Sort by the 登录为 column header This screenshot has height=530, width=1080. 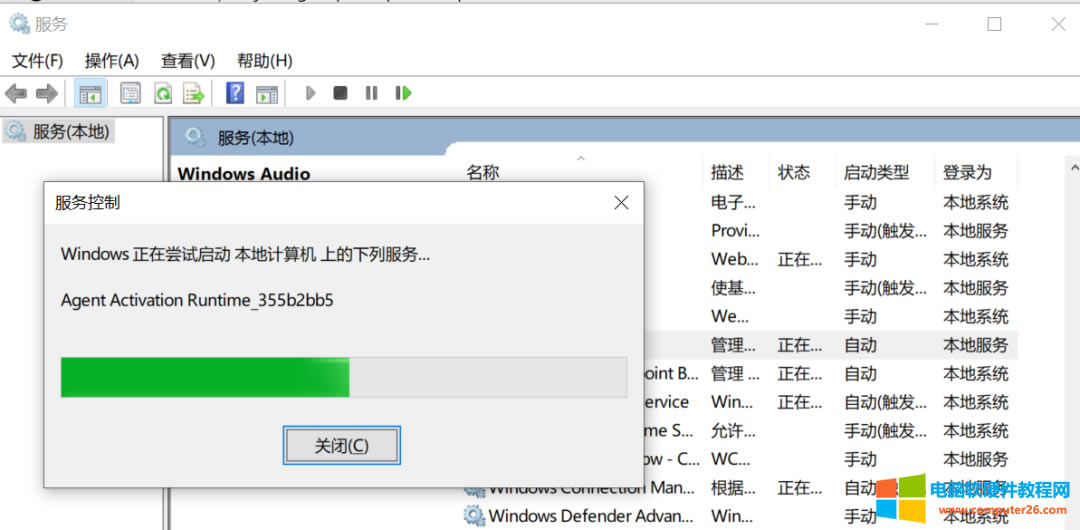(x=967, y=172)
